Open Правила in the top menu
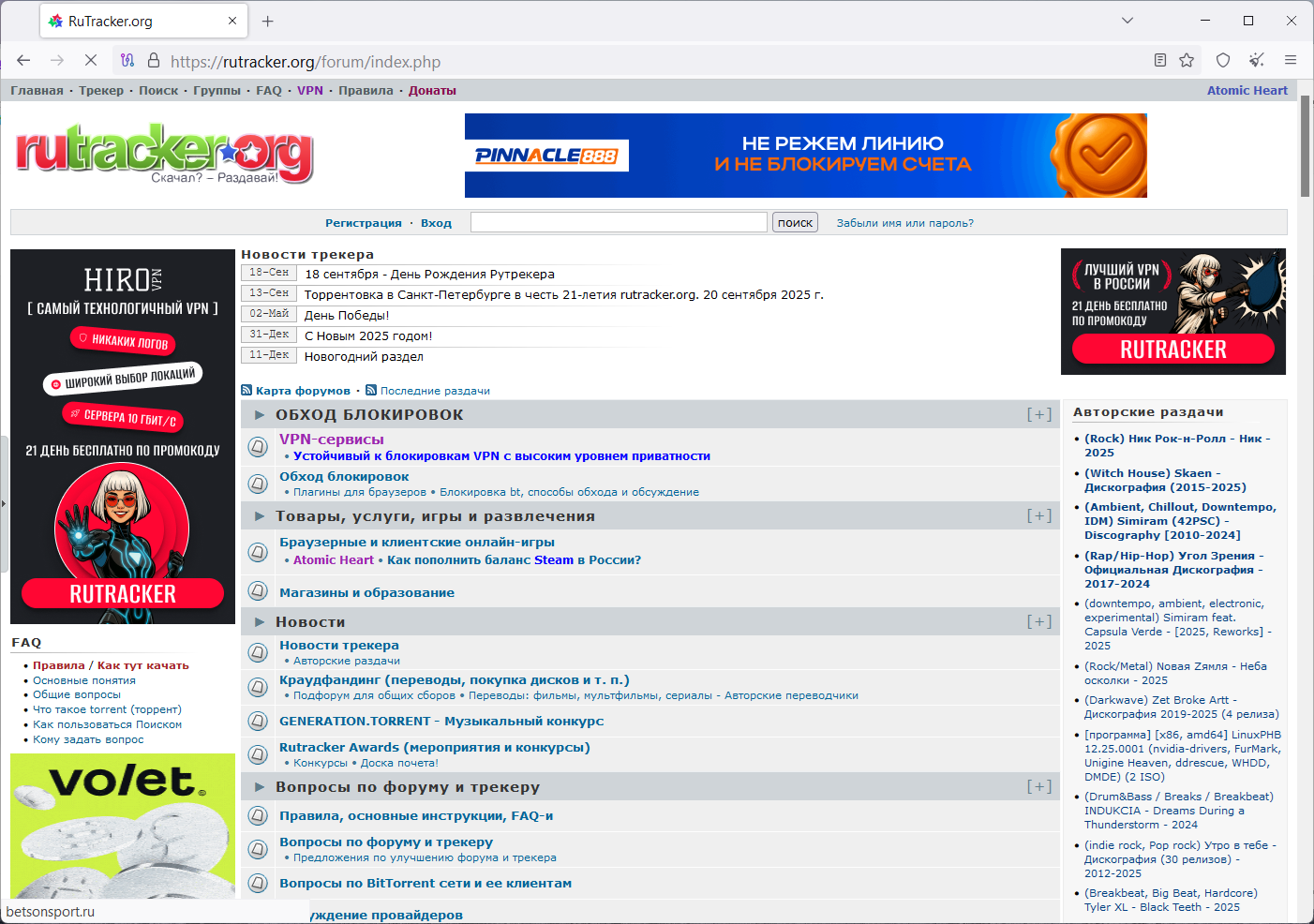Image resolution: width=1314 pixels, height=924 pixels. (366, 91)
